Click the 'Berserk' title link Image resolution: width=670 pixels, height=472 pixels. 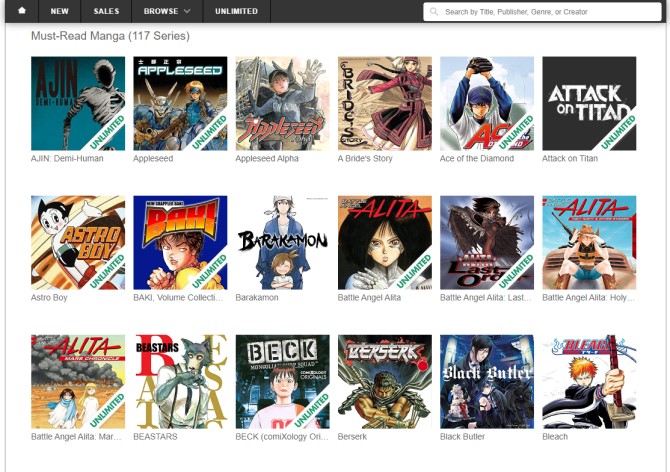352,437
